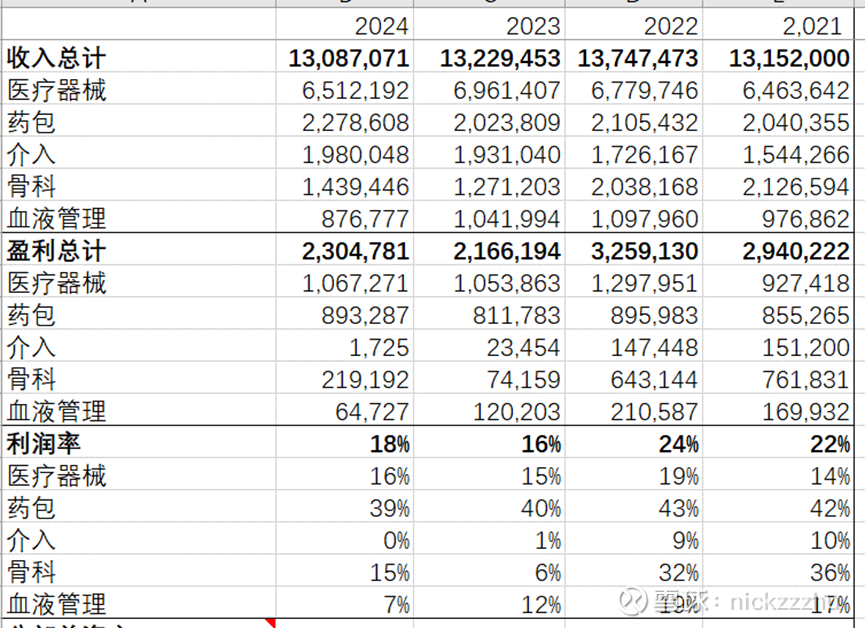Click the cell with 1,097,960
The image size is (865, 628).
tap(634, 219)
